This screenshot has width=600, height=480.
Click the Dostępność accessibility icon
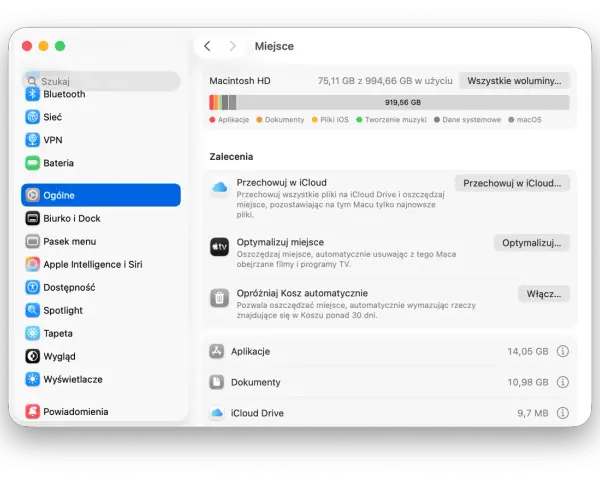(33, 287)
